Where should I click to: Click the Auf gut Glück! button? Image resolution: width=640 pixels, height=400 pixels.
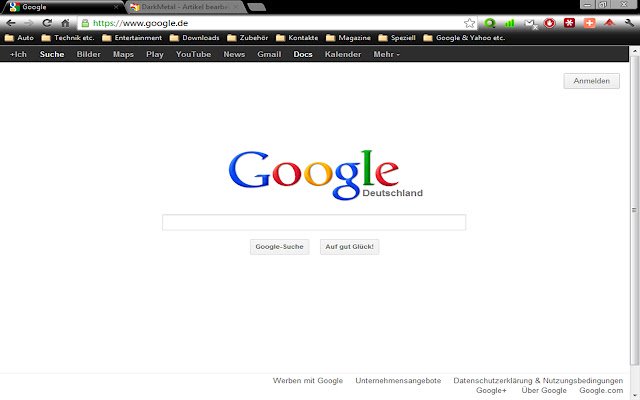(349, 247)
